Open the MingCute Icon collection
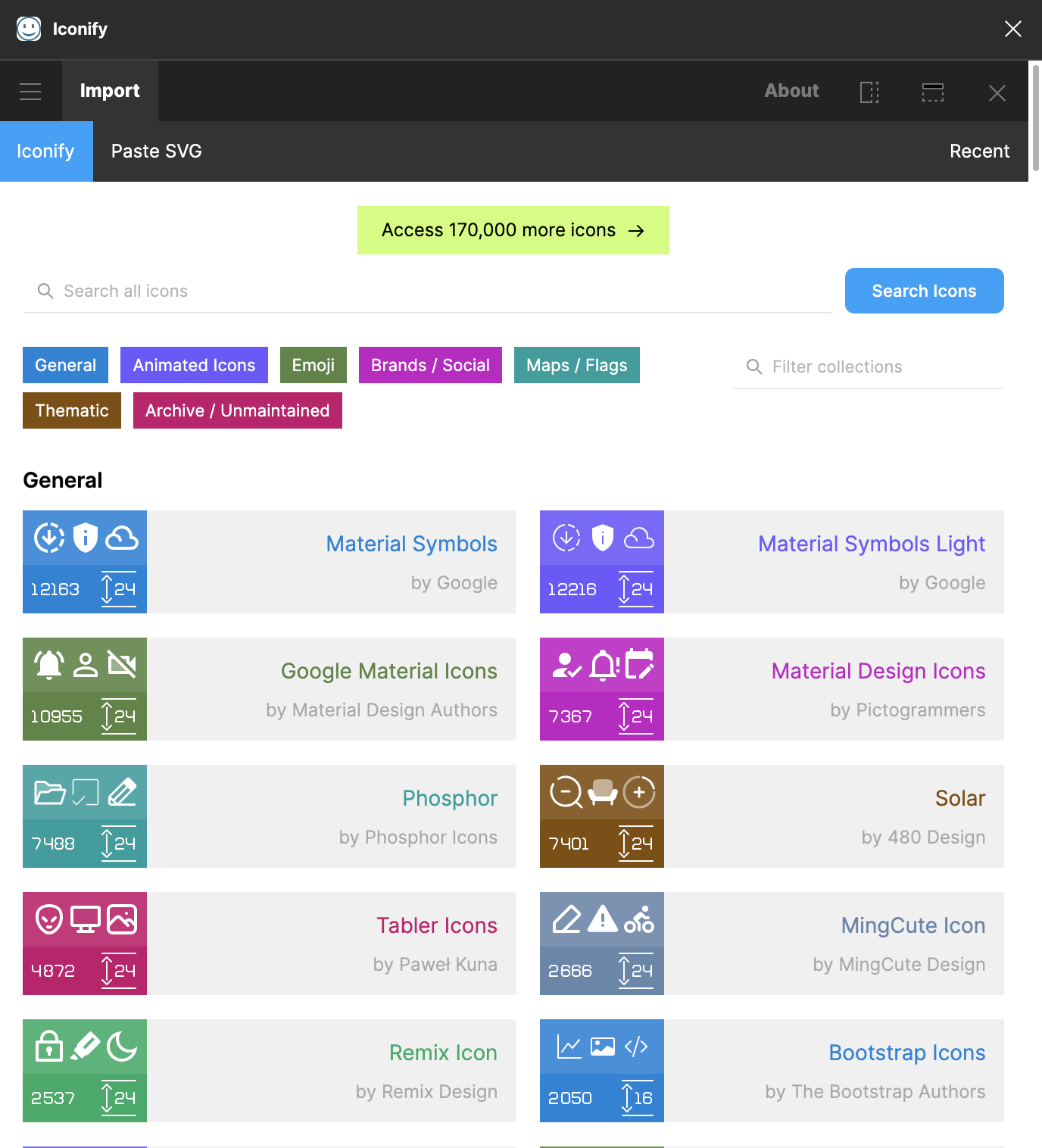The height and width of the screenshot is (1148, 1042). pos(913,925)
